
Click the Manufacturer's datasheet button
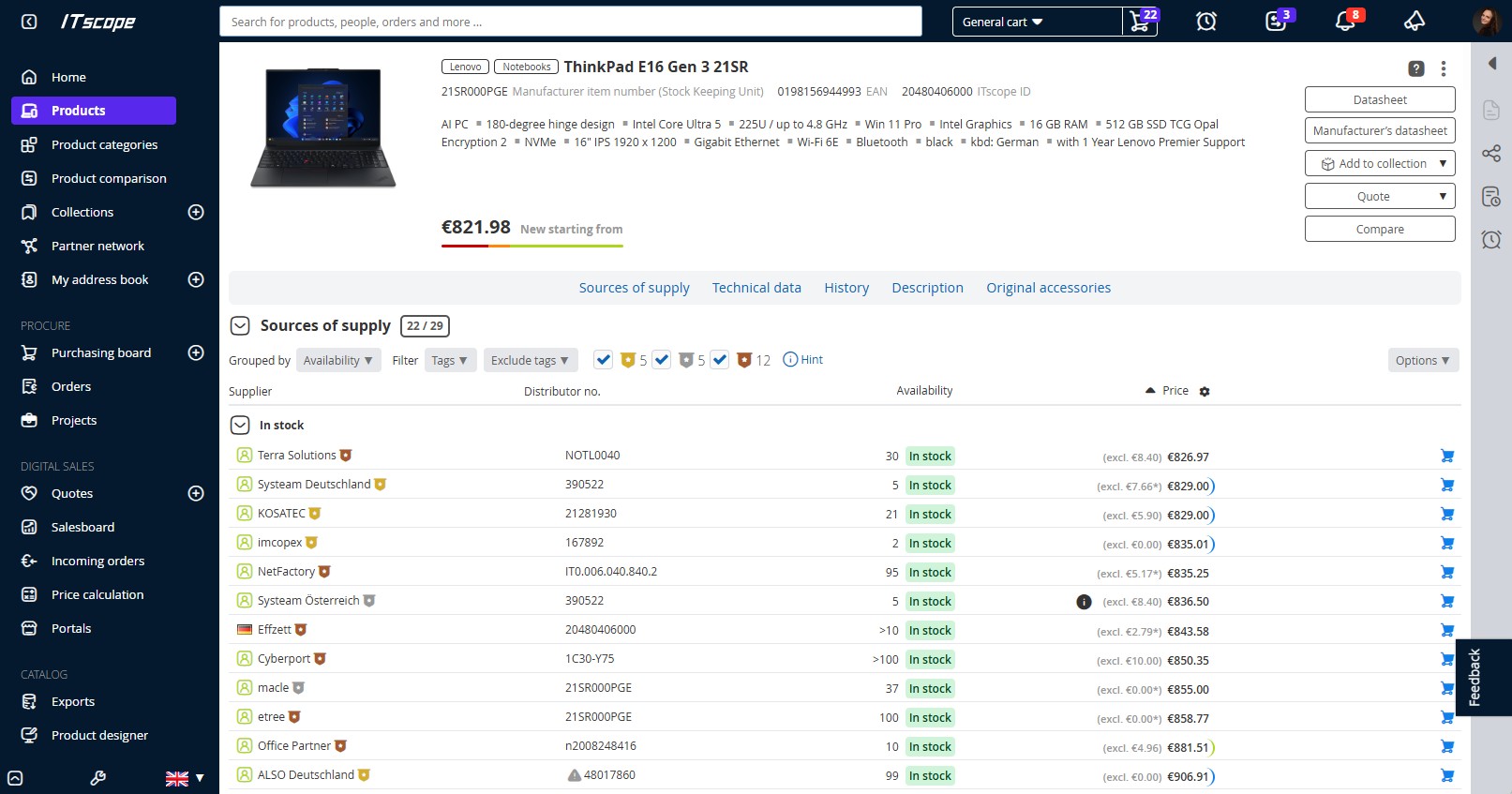pyautogui.click(x=1379, y=131)
